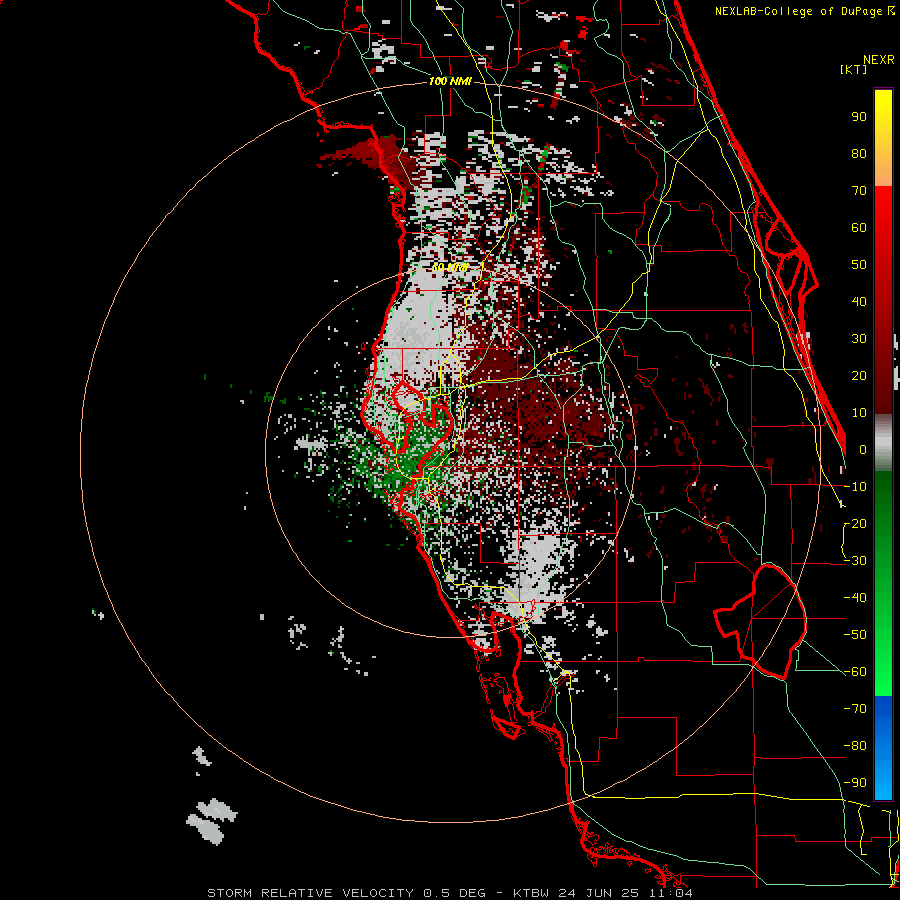Click the 100 NMI range ring label
900x900 pixels.
pyautogui.click(x=450, y=82)
